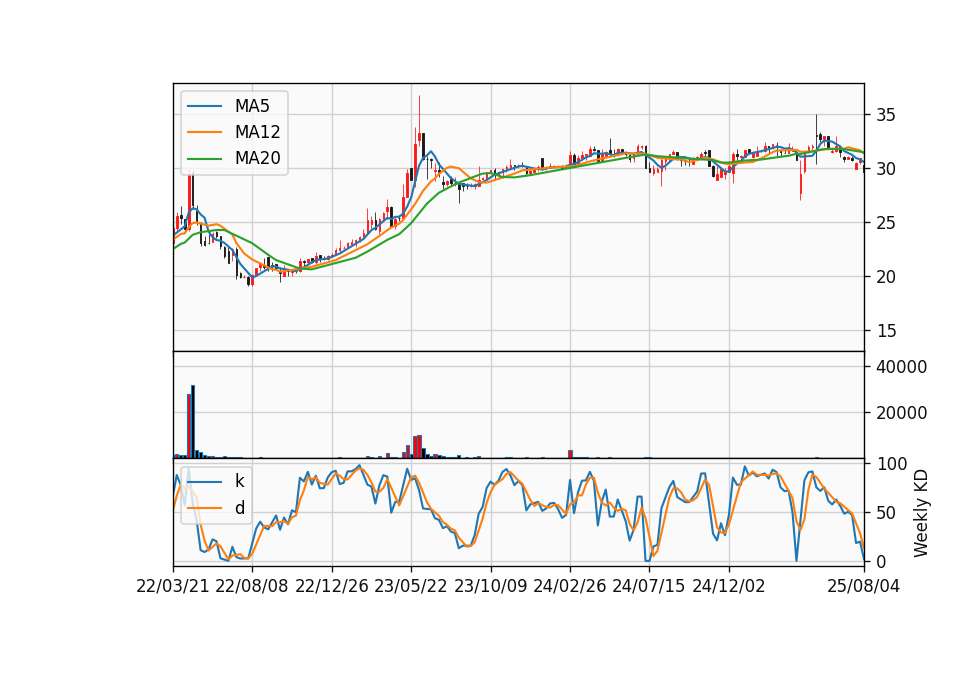
Task: Click the tallest volume bar in 2022
Action: (x=193, y=422)
